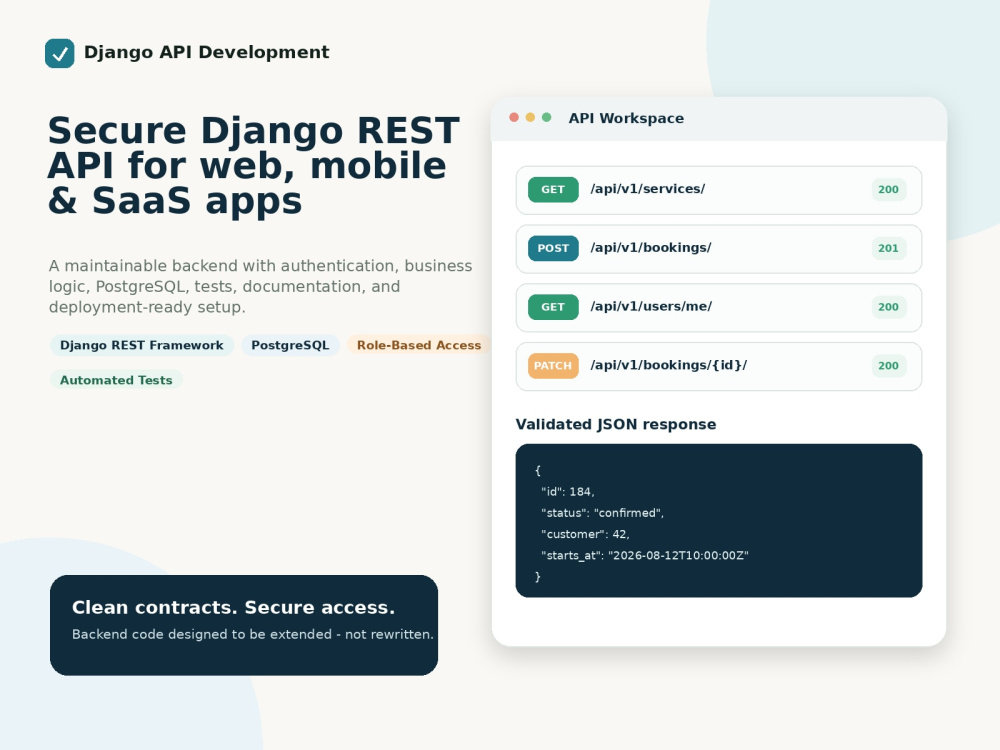Image resolution: width=1000 pixels, height=750 pixels.
Task: Select the GET badge for /api/v1/users/me/
Action: click(553, 307)
